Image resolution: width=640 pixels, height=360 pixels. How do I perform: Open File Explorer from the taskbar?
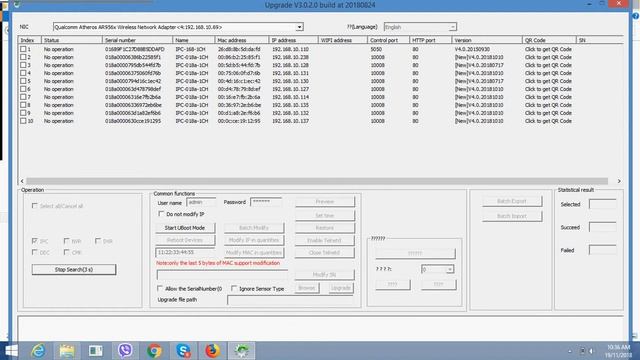click(67, 351)
